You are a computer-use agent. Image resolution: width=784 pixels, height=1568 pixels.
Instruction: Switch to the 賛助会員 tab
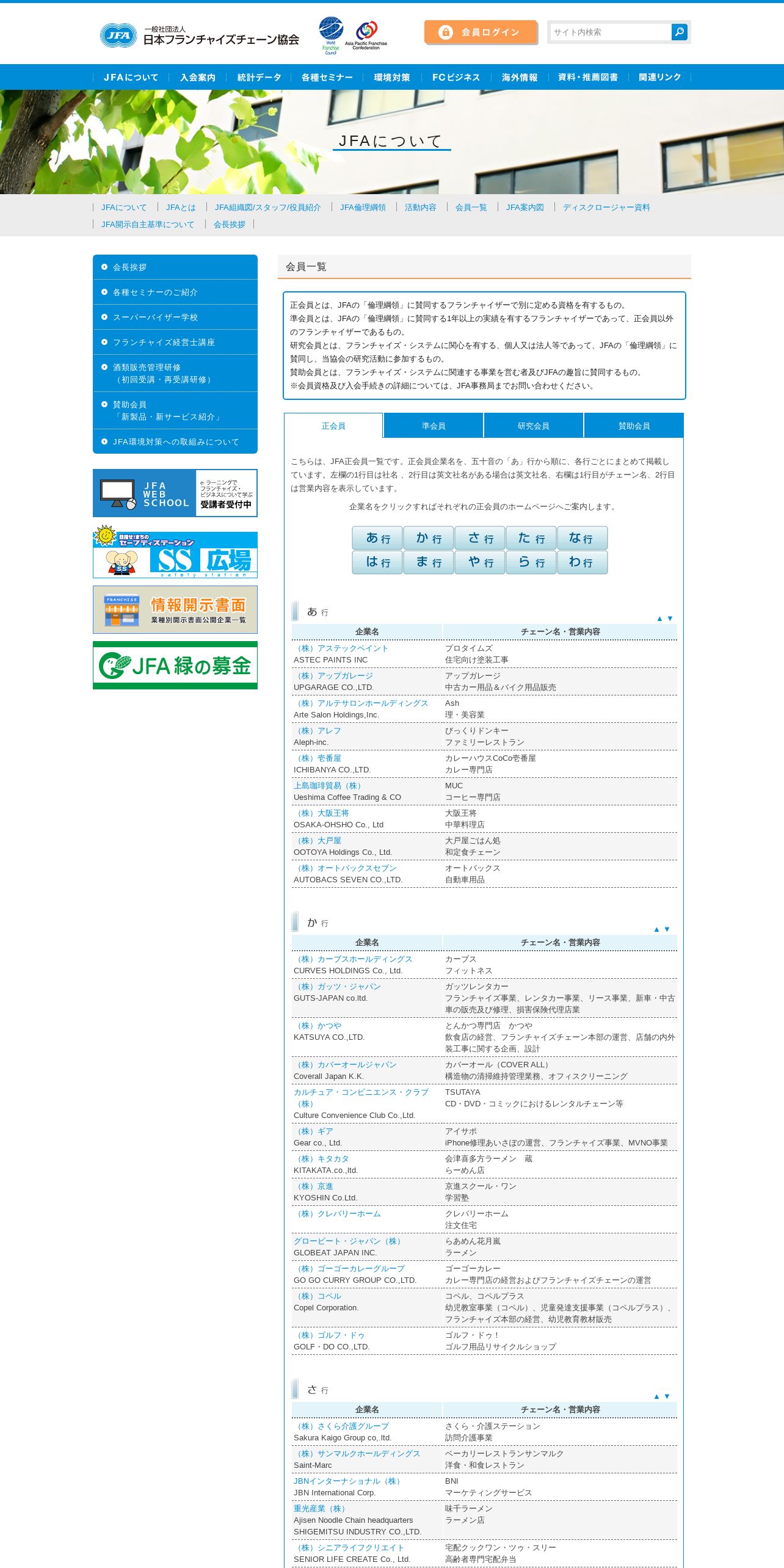click(x=634, y=426)
